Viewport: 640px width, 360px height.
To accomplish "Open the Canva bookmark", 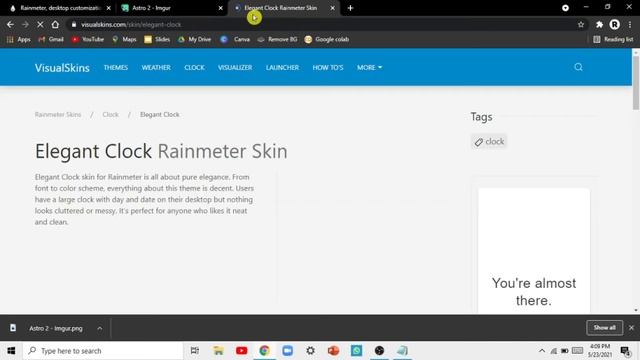I will coord(235,39).
